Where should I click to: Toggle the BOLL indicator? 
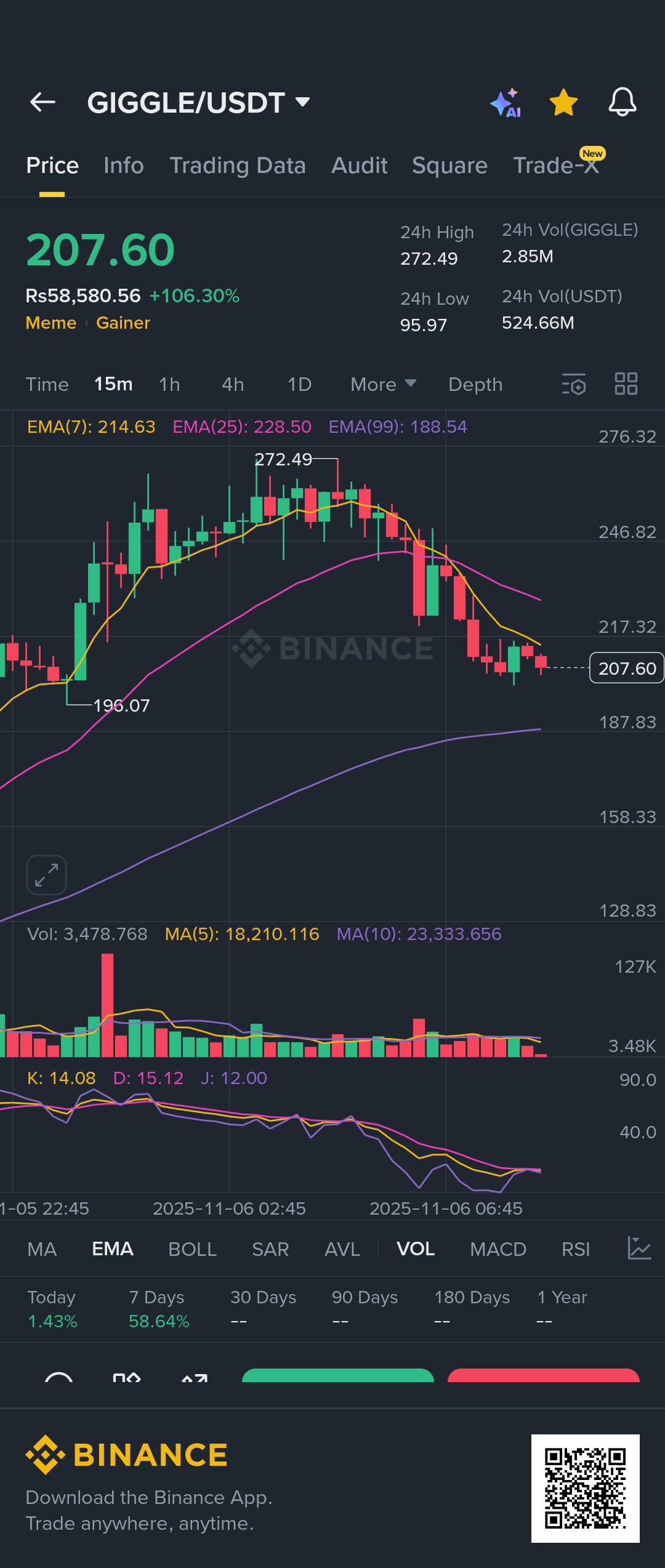click(x=192, y=1249)
